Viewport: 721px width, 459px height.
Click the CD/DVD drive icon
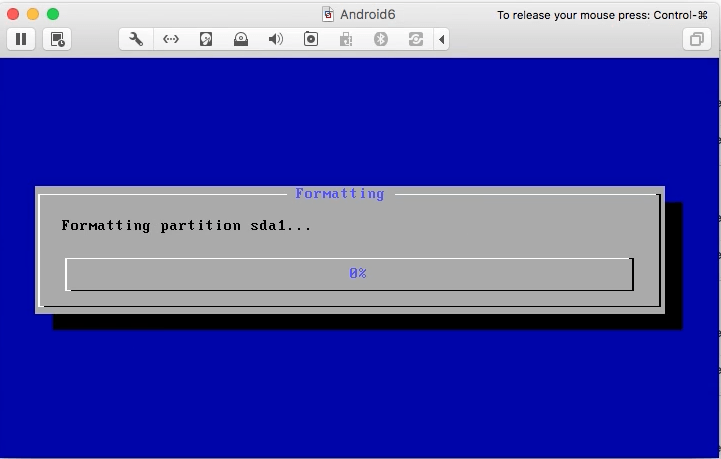(x=241, y=39)
